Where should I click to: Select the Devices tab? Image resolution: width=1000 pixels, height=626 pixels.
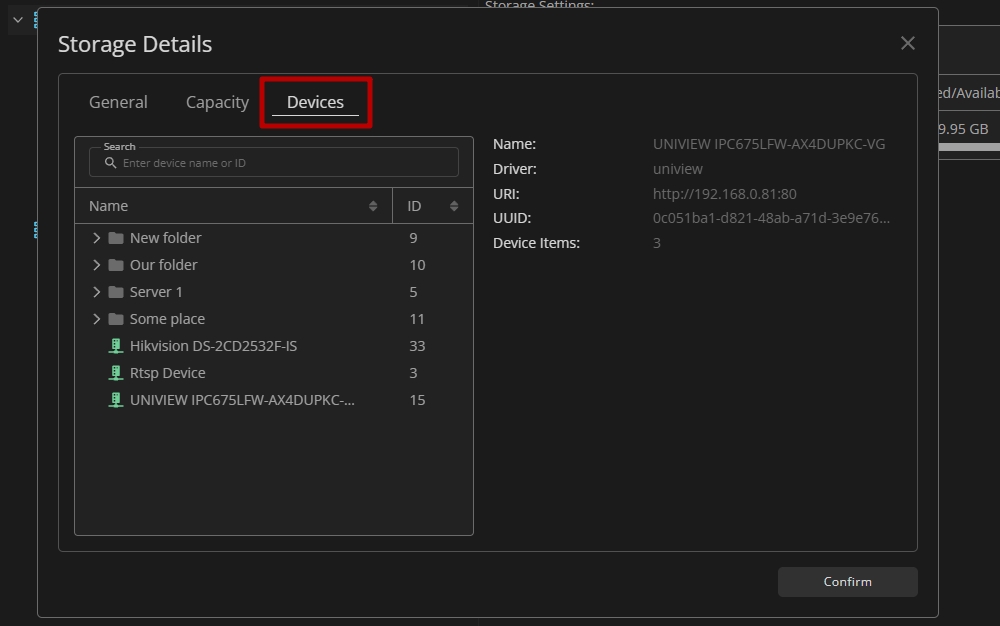click(x=315, y=102)
